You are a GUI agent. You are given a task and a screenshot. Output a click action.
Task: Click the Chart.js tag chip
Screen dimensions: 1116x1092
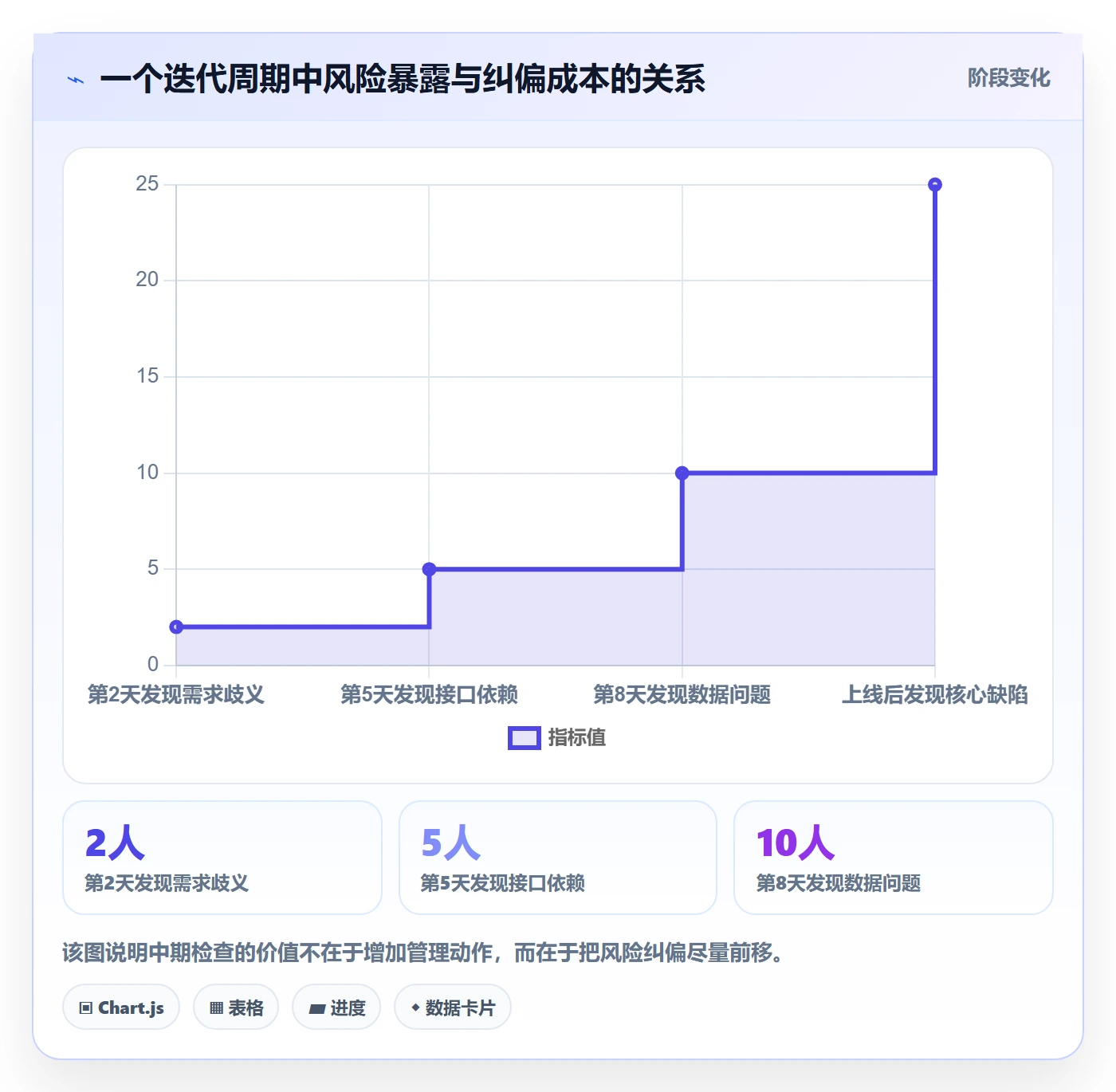point(121,1008)
